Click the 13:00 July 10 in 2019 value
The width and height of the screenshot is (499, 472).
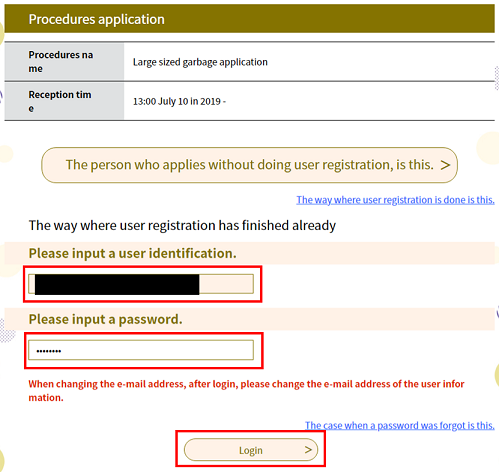point(179,101)
